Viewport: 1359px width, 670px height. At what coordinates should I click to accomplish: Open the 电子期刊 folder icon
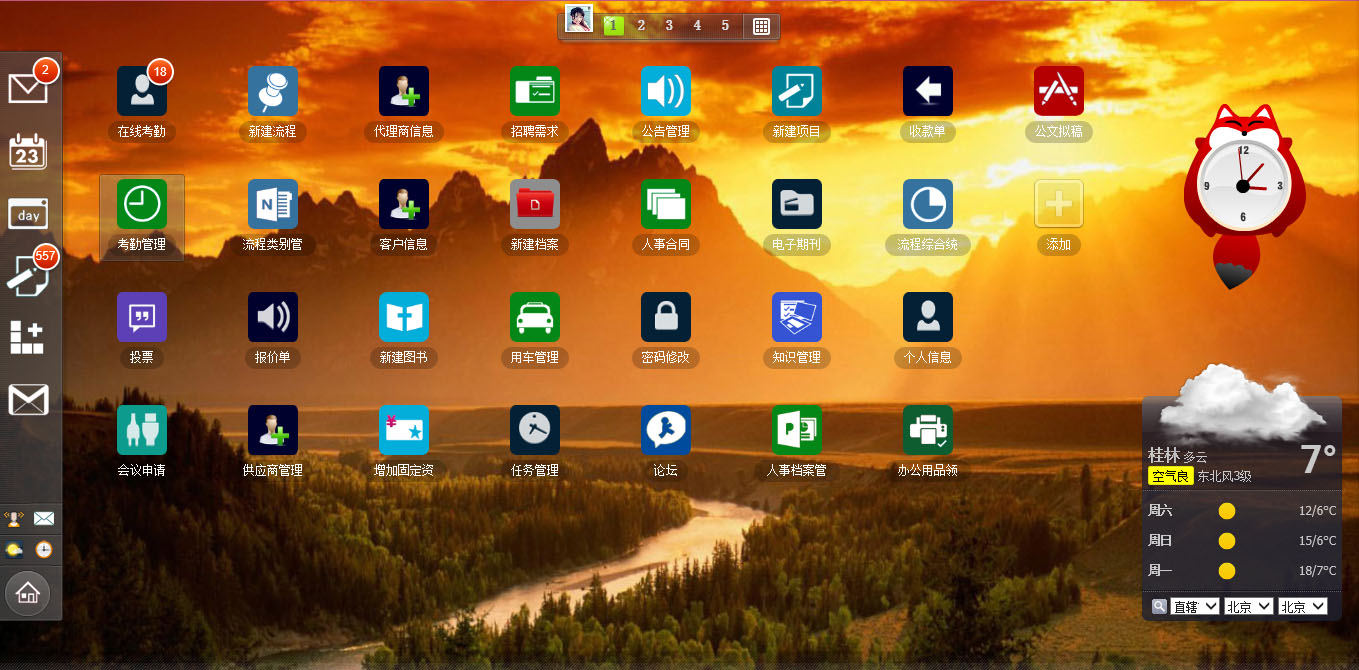[x=797, y=204]
